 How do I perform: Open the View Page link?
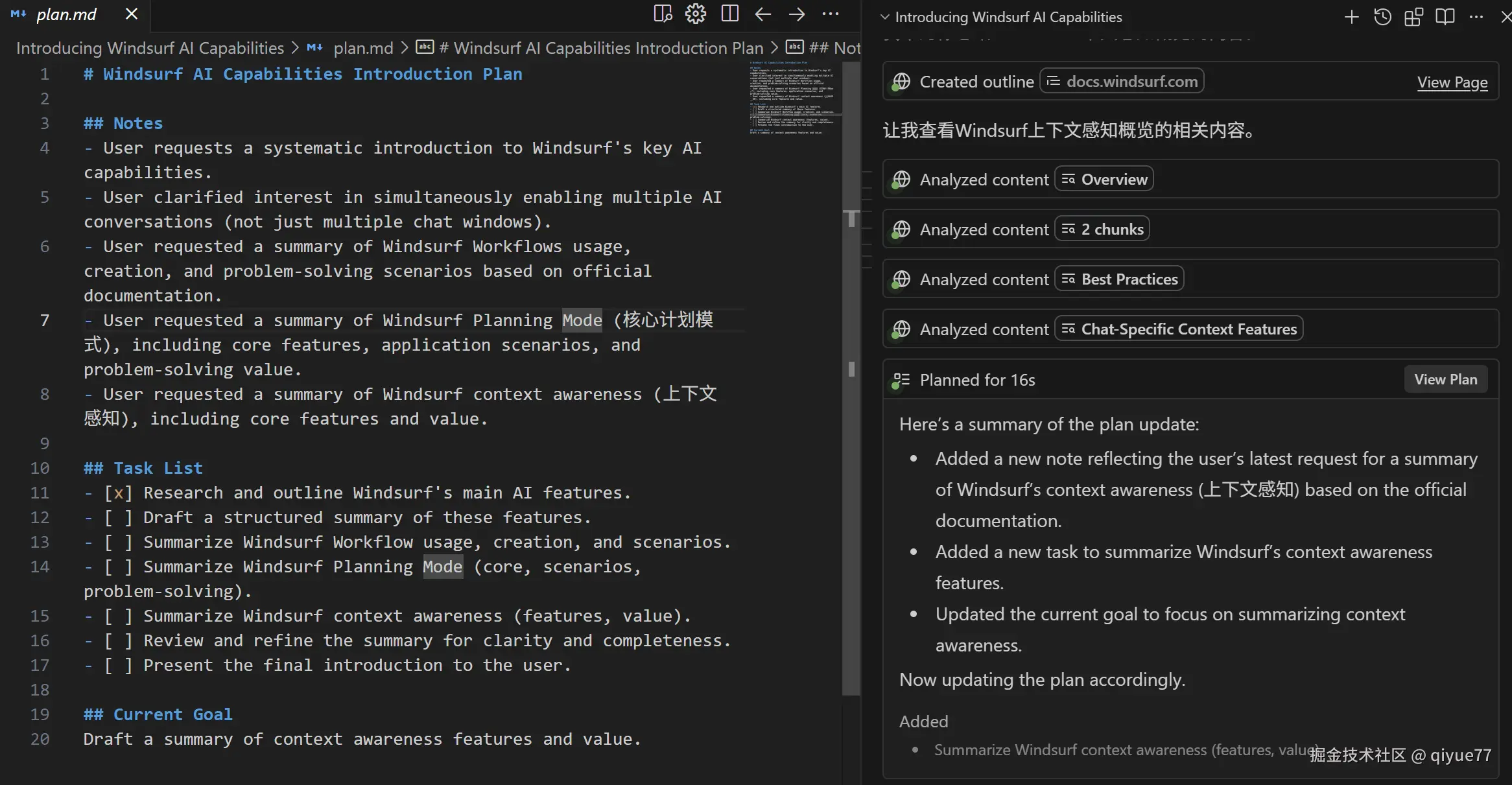(1452, 82)
